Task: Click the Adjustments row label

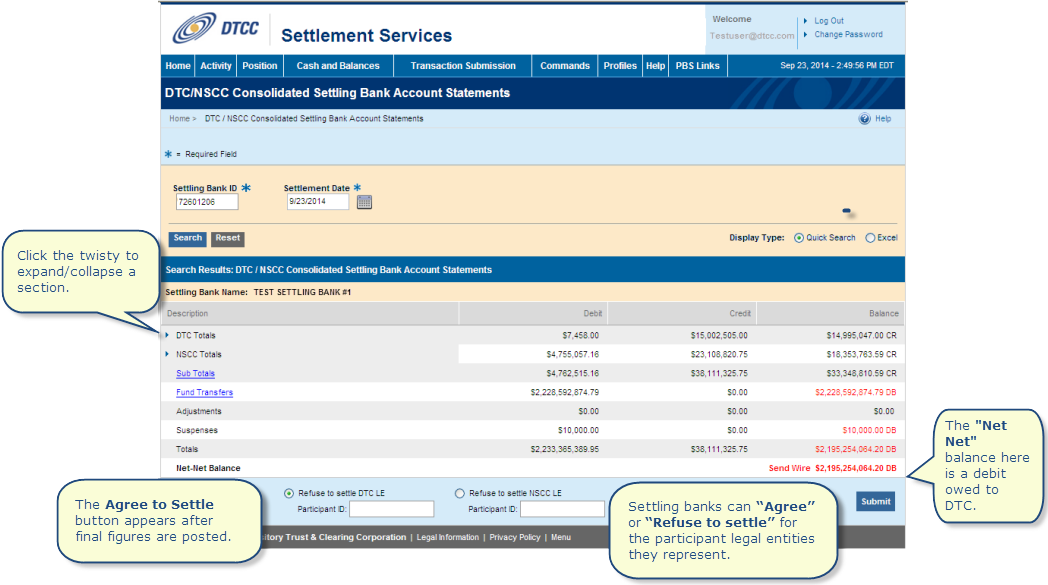Action: point(199,411)
